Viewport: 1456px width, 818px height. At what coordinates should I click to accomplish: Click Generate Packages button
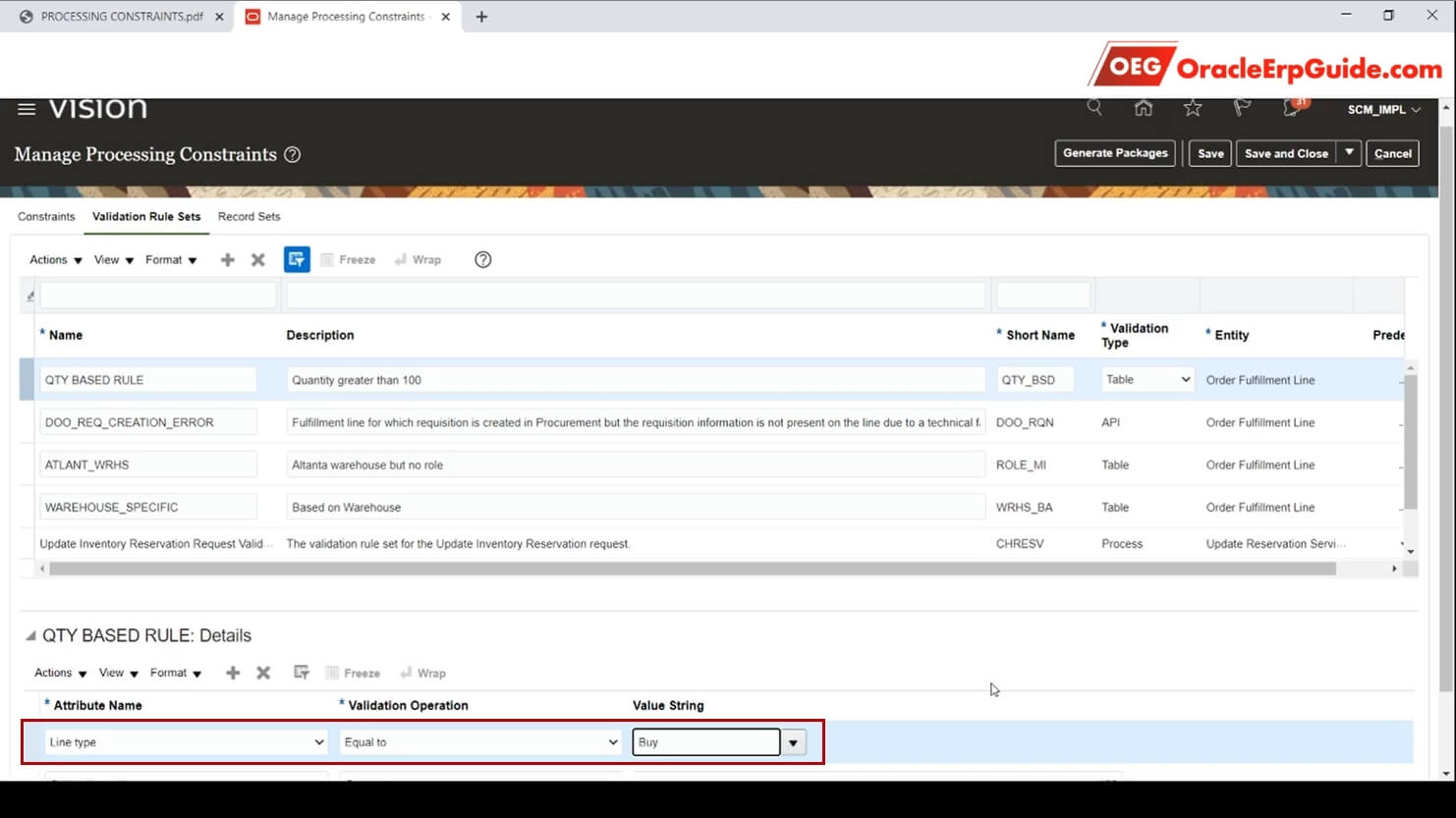pos(1115,153)
